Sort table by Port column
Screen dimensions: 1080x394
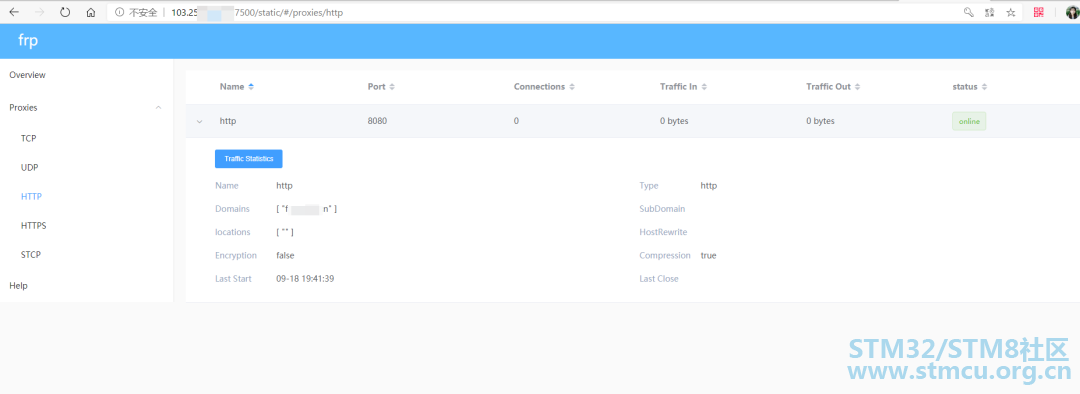click(392, 87)
